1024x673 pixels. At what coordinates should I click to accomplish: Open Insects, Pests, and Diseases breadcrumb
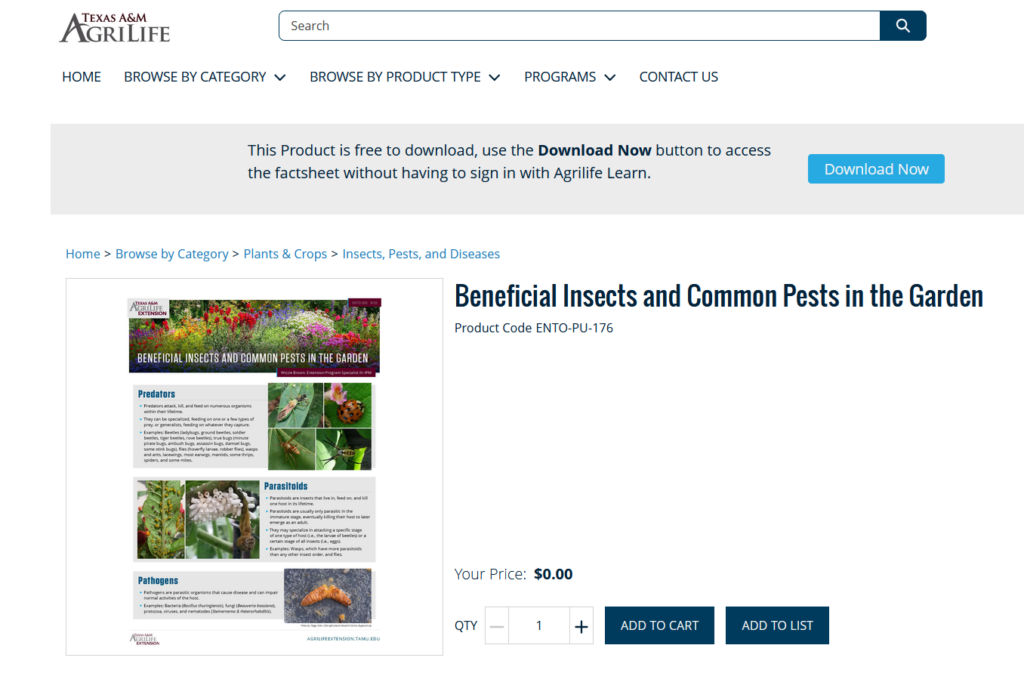click(421, 254)
